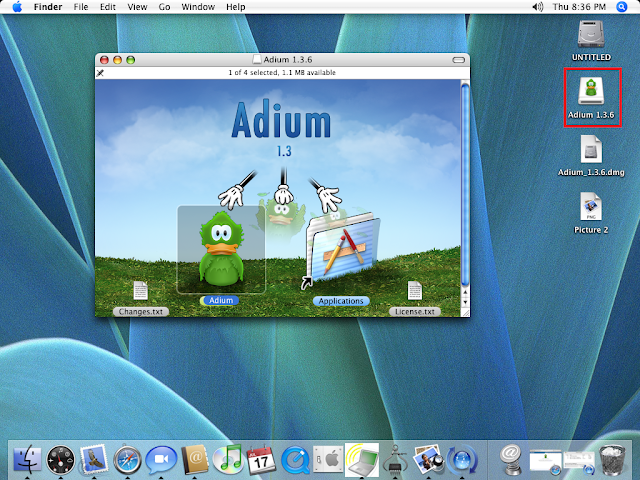Select the Adium_1.3.6.dmg file on desktop
The height and width of the screenshot is (480, 640).
[x=591, y=149]
